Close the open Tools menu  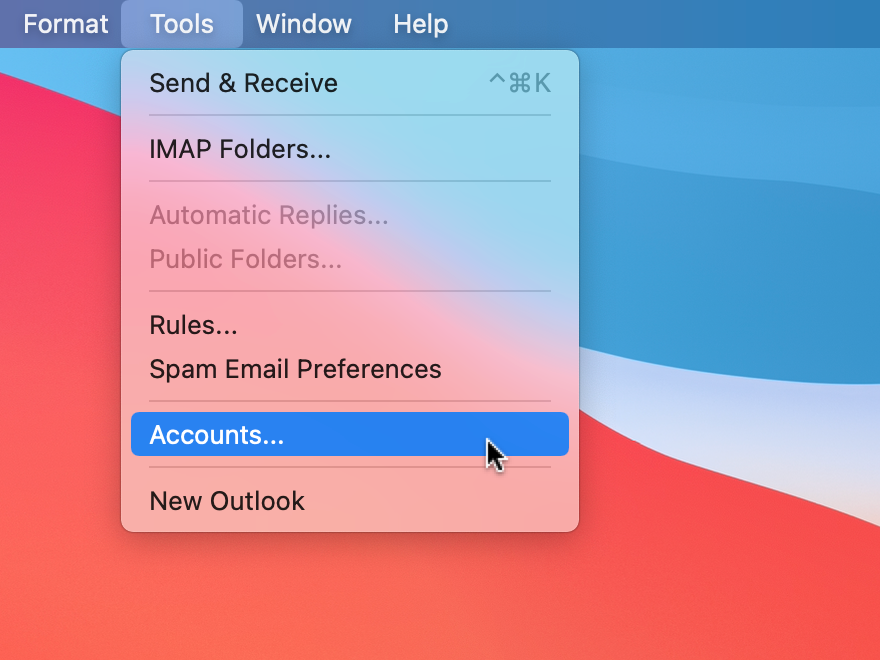click(x=182, y=24)
